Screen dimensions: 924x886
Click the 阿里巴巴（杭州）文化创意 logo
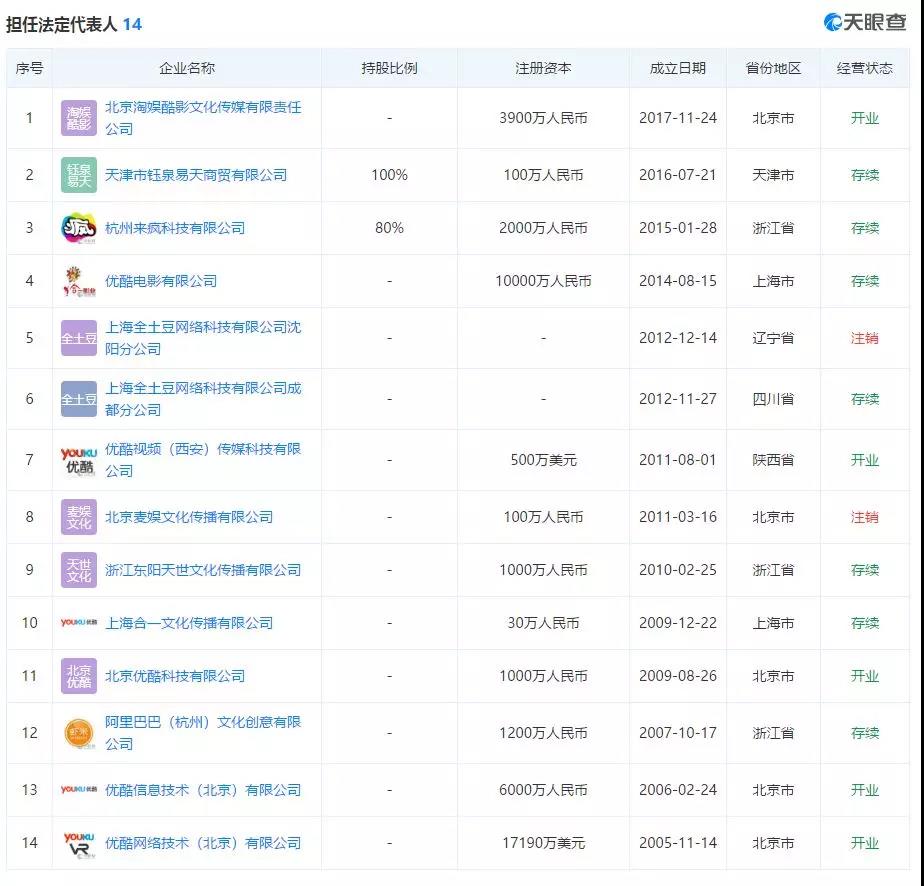point(79,733)
